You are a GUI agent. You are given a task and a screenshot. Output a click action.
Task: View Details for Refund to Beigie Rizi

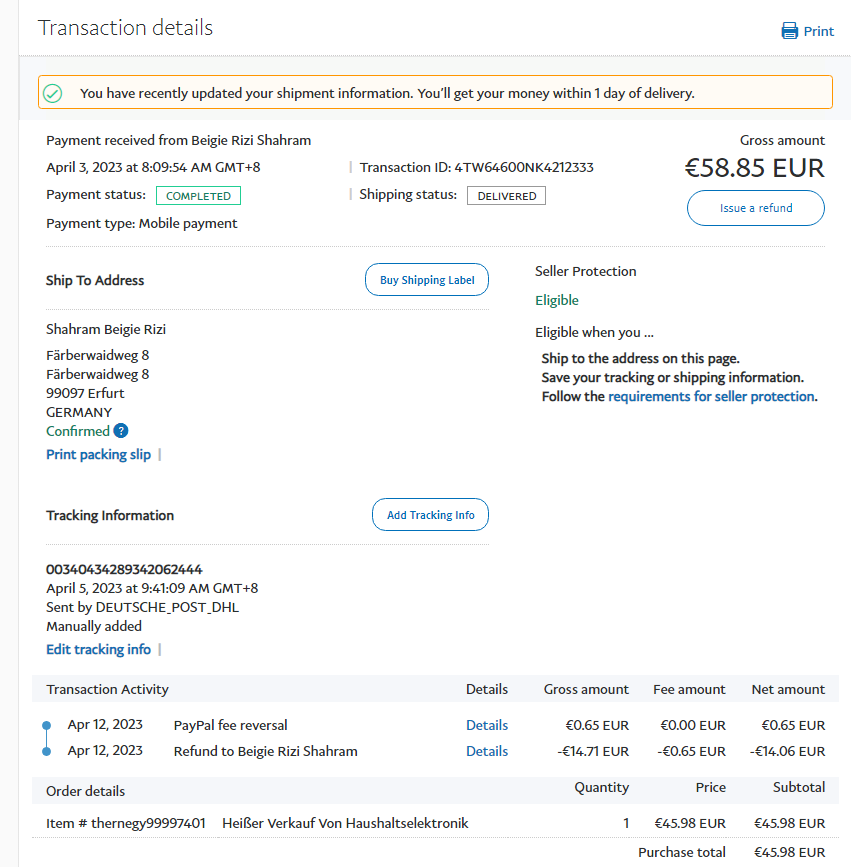point(487,751)
